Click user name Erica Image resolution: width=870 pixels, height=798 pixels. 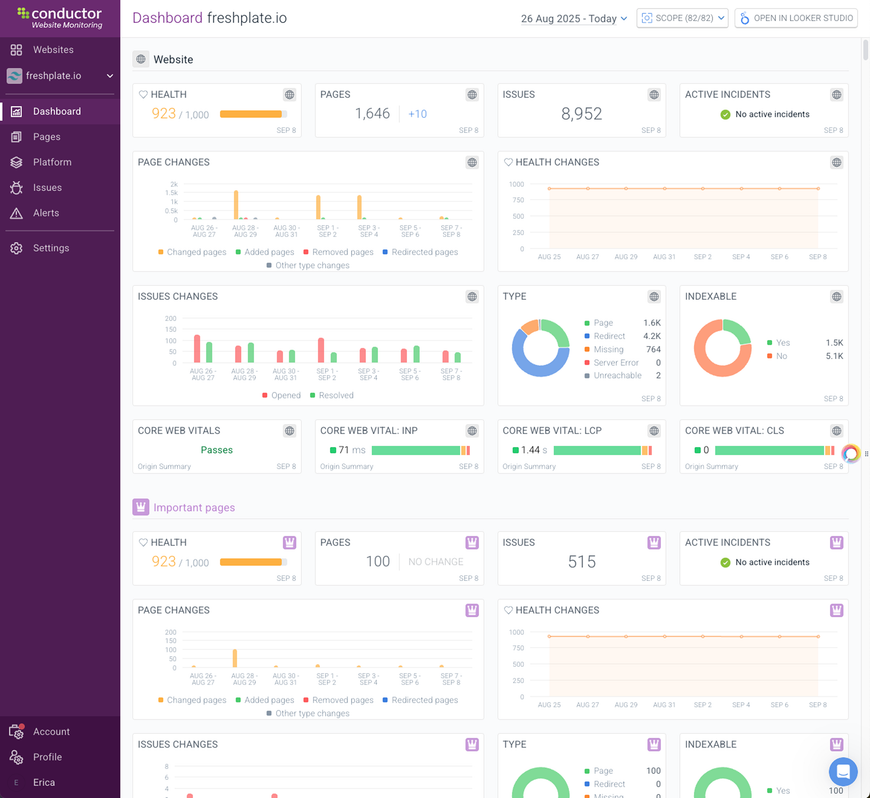(44, 782)
